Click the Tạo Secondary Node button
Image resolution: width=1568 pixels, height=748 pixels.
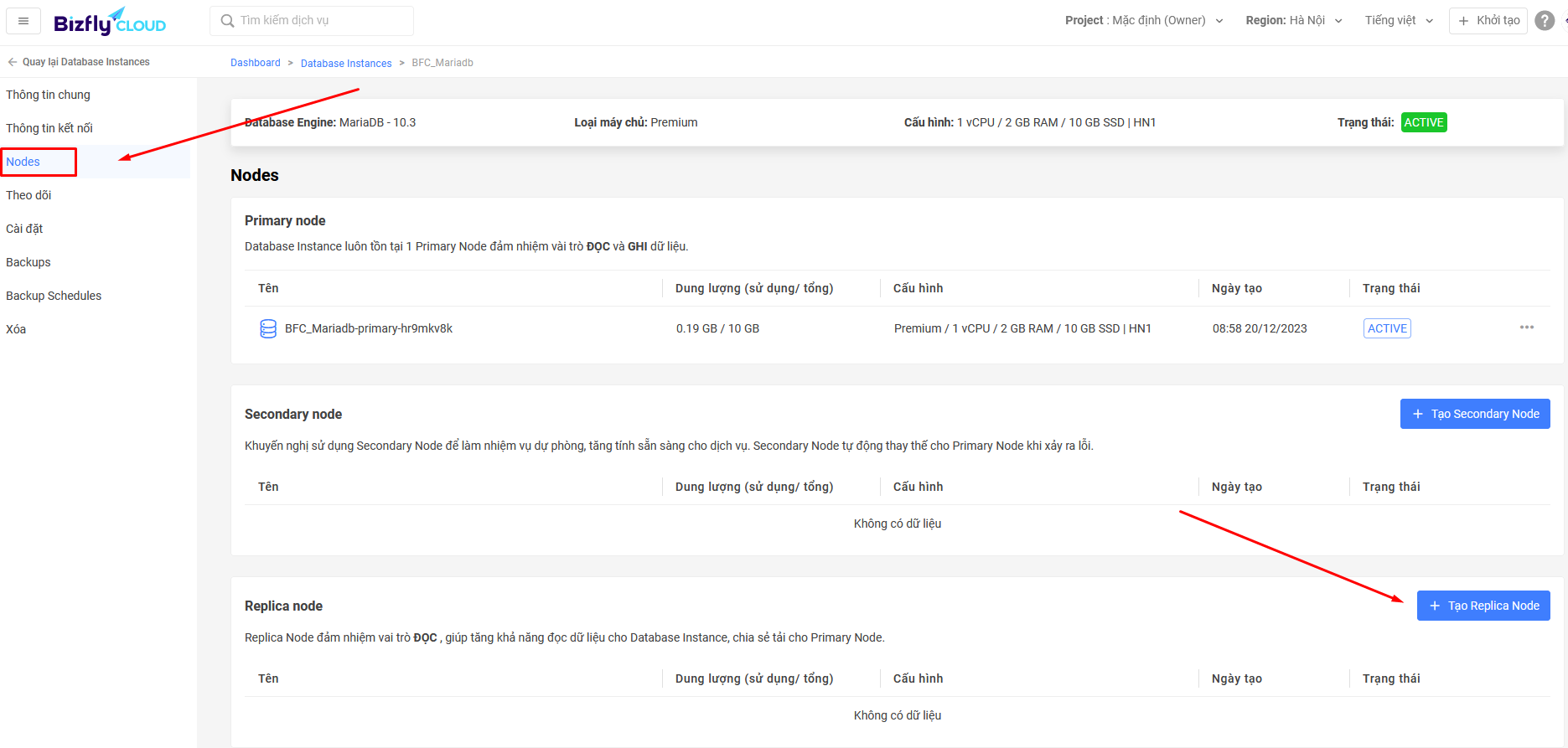click(1475, 414)
